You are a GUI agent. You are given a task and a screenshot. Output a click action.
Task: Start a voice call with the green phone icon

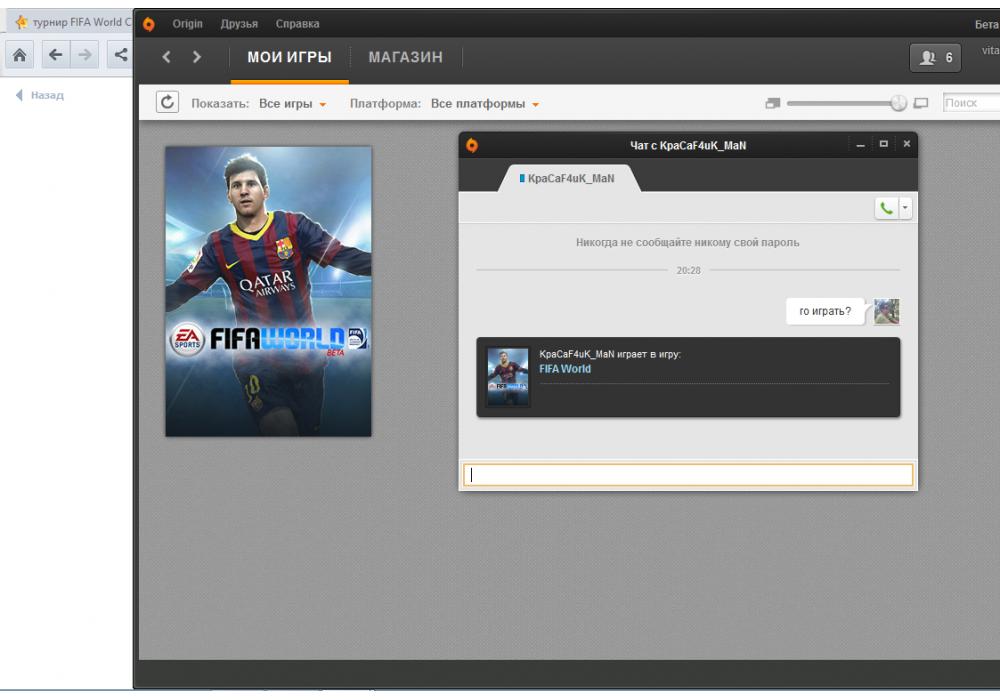886,208
